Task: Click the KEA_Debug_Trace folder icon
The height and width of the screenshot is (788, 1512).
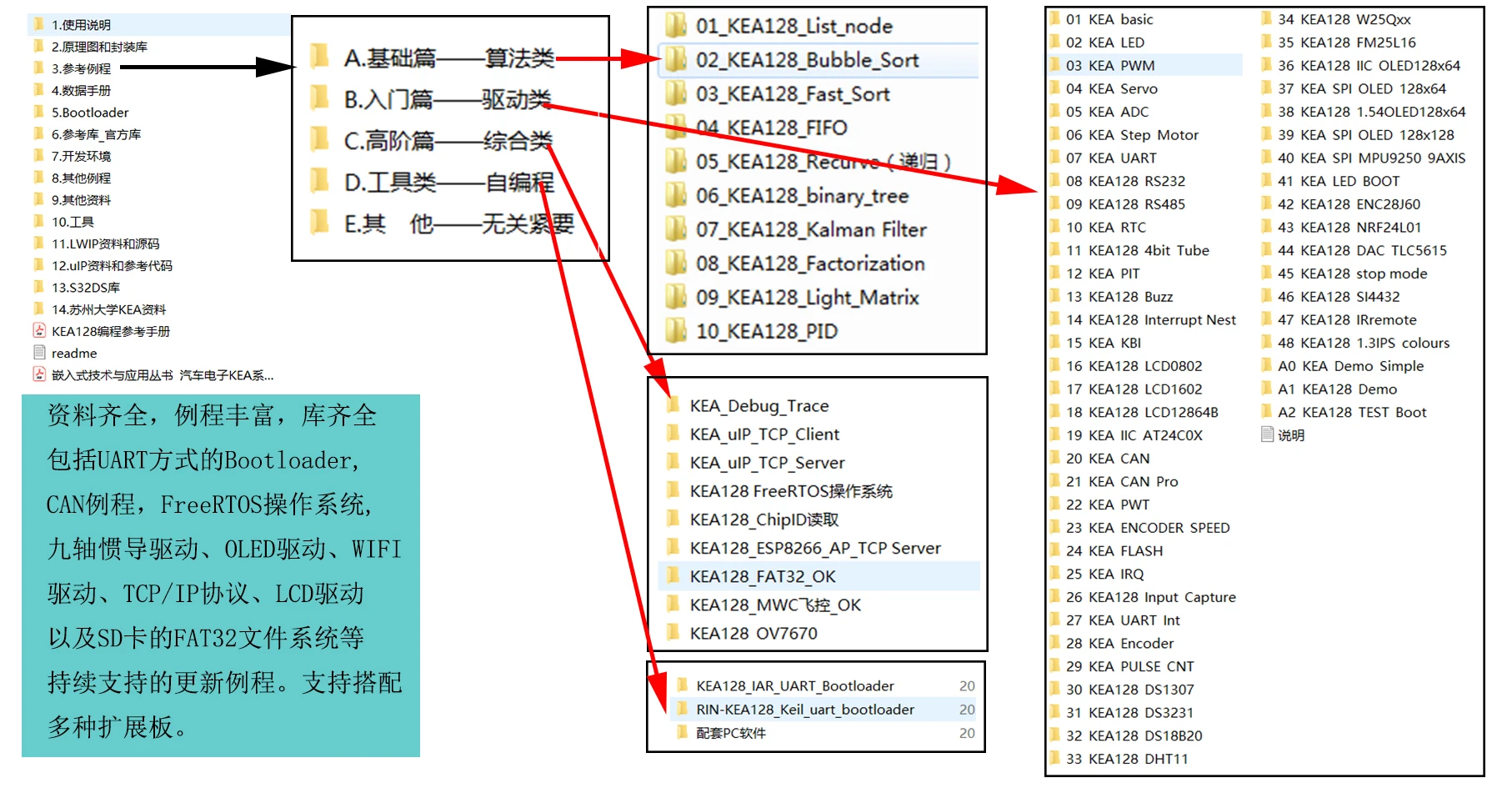Action: (x=673, y=405)
